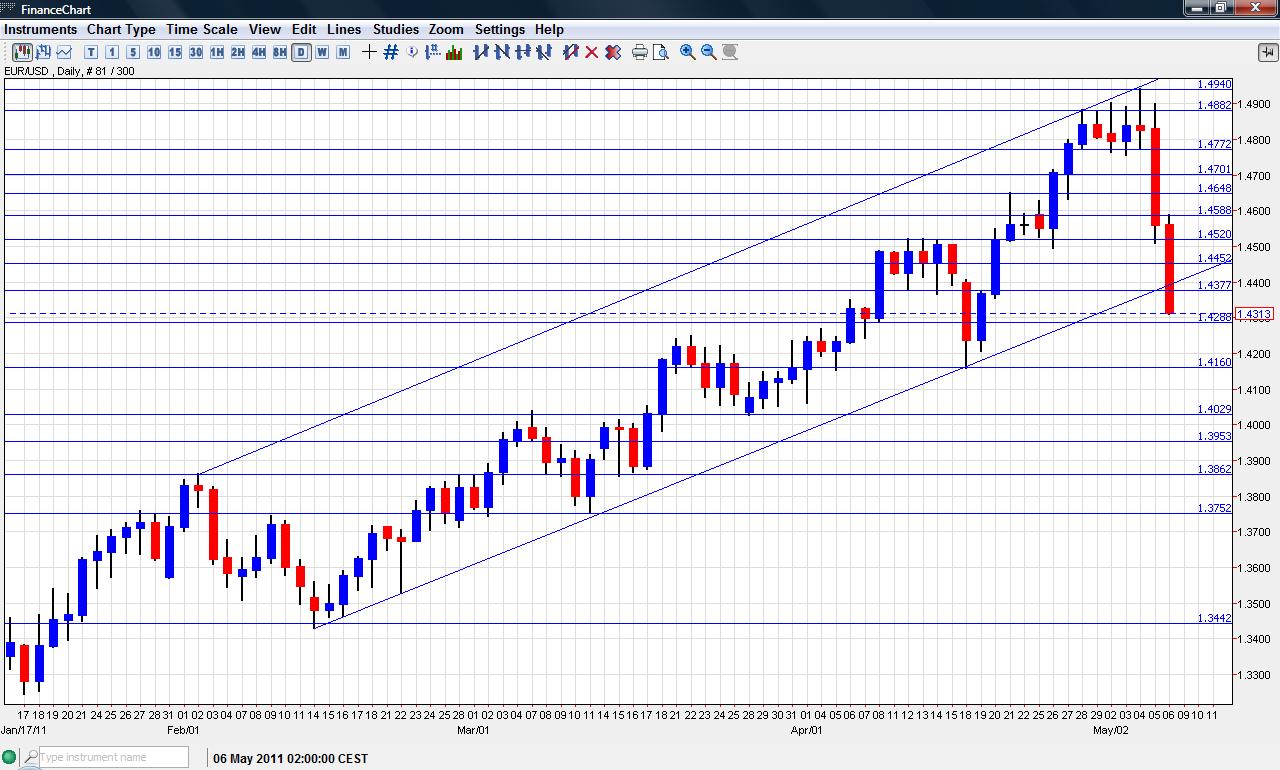
Task: Click the Type instrument name search field
Action: click(x=110, y=757)
